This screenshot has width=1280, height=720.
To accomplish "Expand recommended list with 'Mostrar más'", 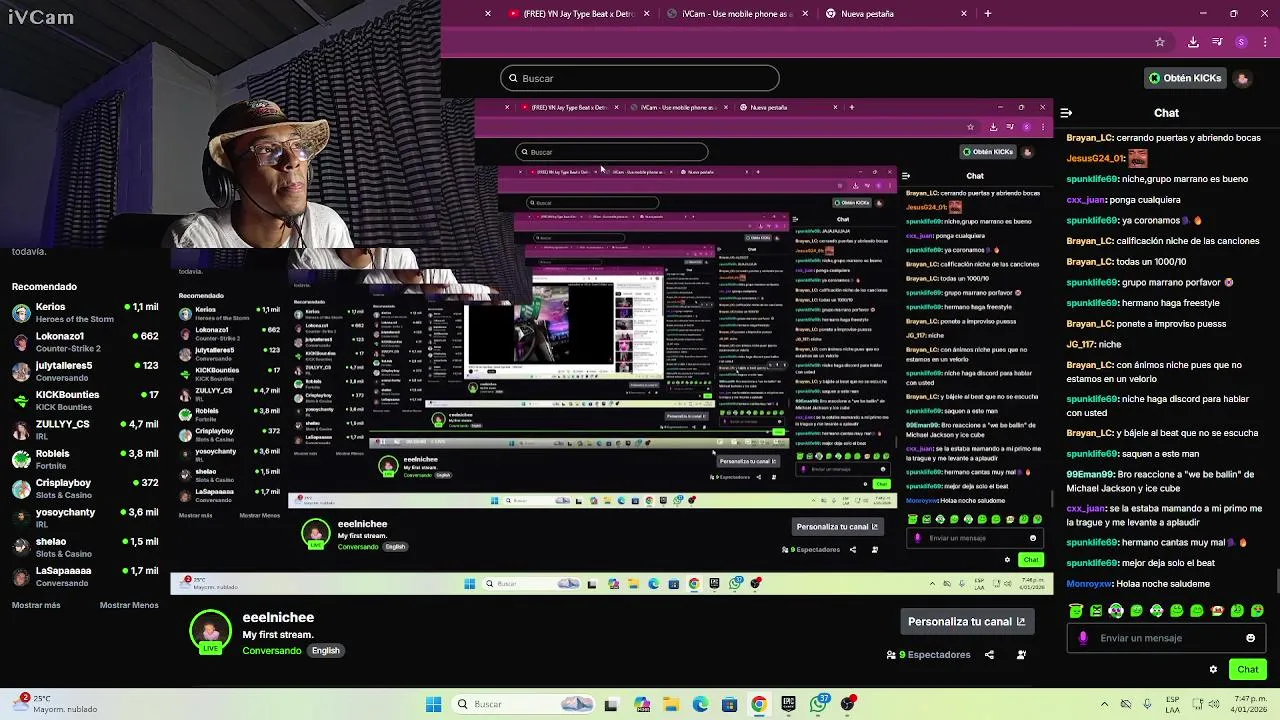I will click(36, 605).
